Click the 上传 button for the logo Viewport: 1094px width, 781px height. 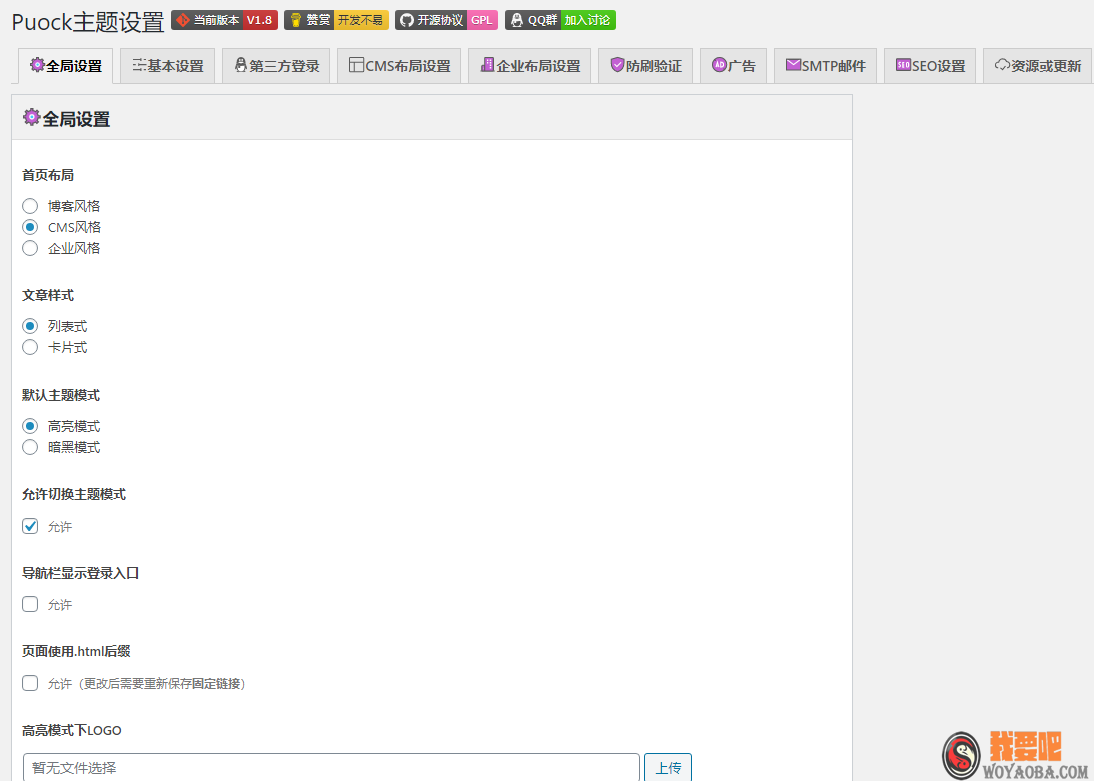pos(667,767)
